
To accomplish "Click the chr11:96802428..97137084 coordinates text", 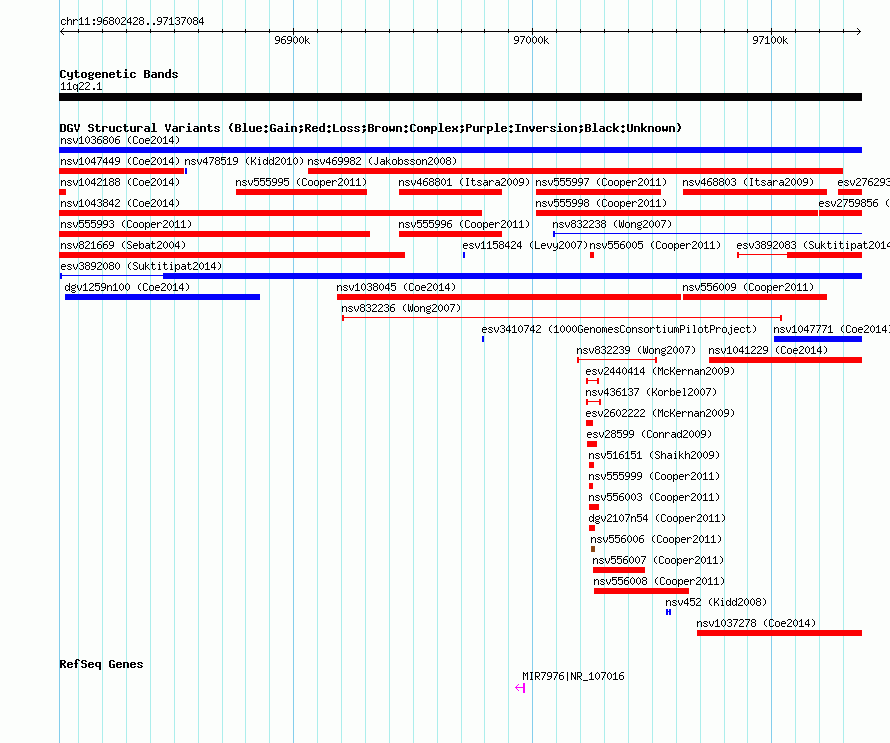I will click(x=132, y=21).
